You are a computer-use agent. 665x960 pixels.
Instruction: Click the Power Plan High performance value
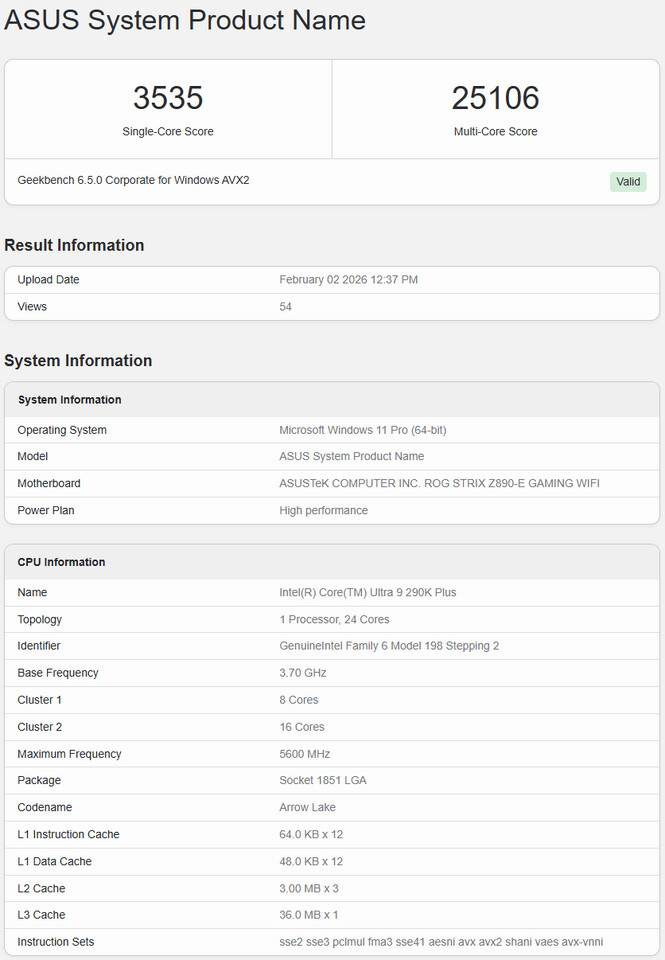[x=323, y=510]
